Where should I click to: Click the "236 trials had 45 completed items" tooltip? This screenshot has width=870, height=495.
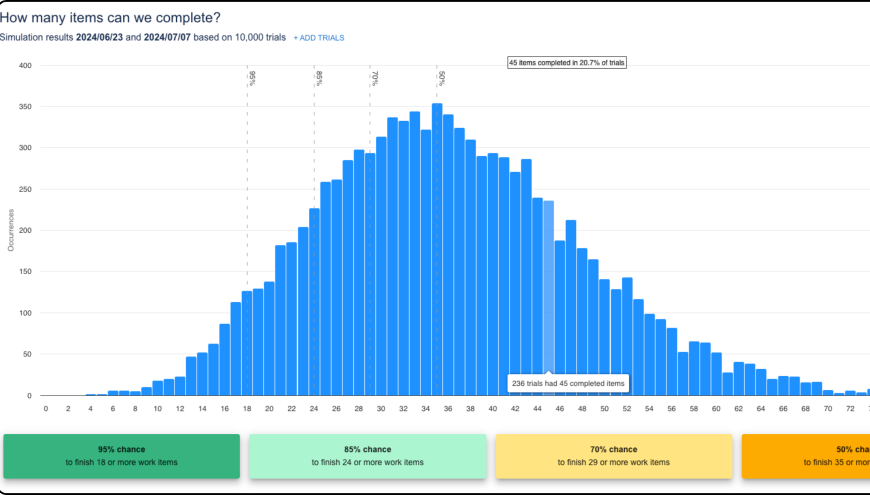(568, 383)
